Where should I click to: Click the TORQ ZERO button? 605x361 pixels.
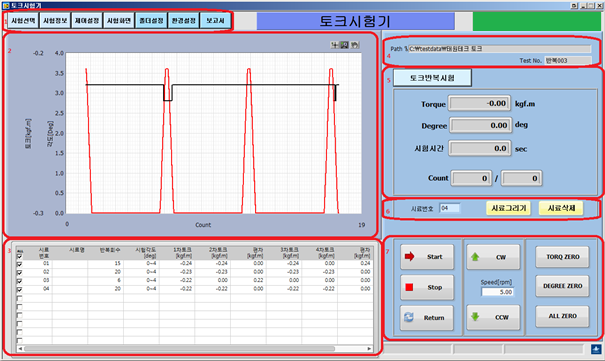(x=563, y=256)
